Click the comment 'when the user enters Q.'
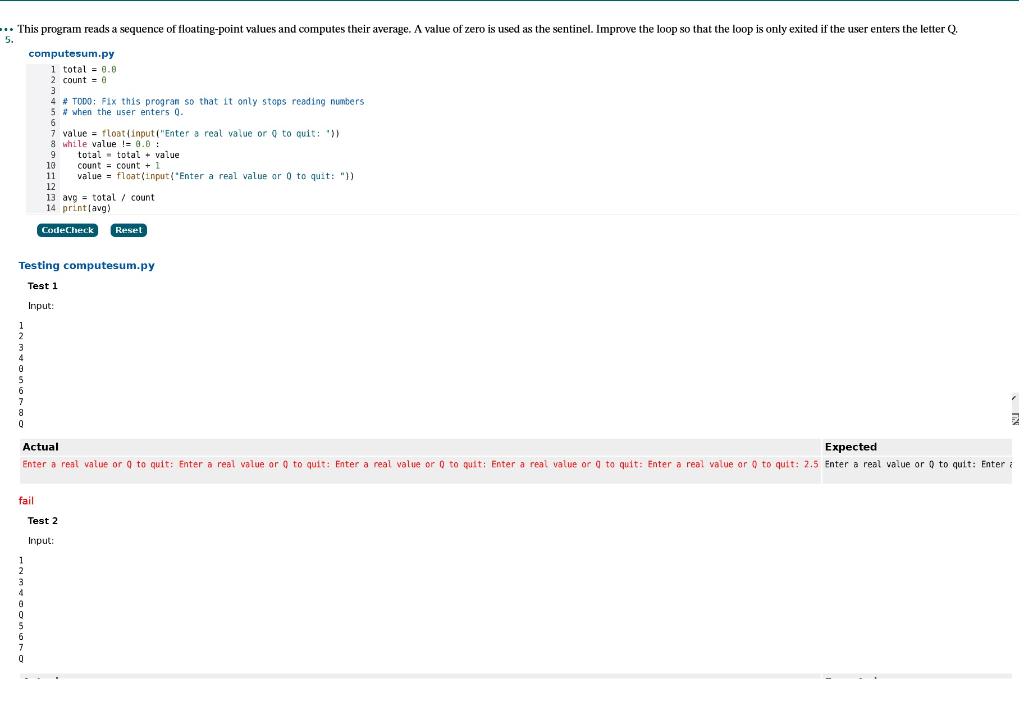 click(123, 112)
